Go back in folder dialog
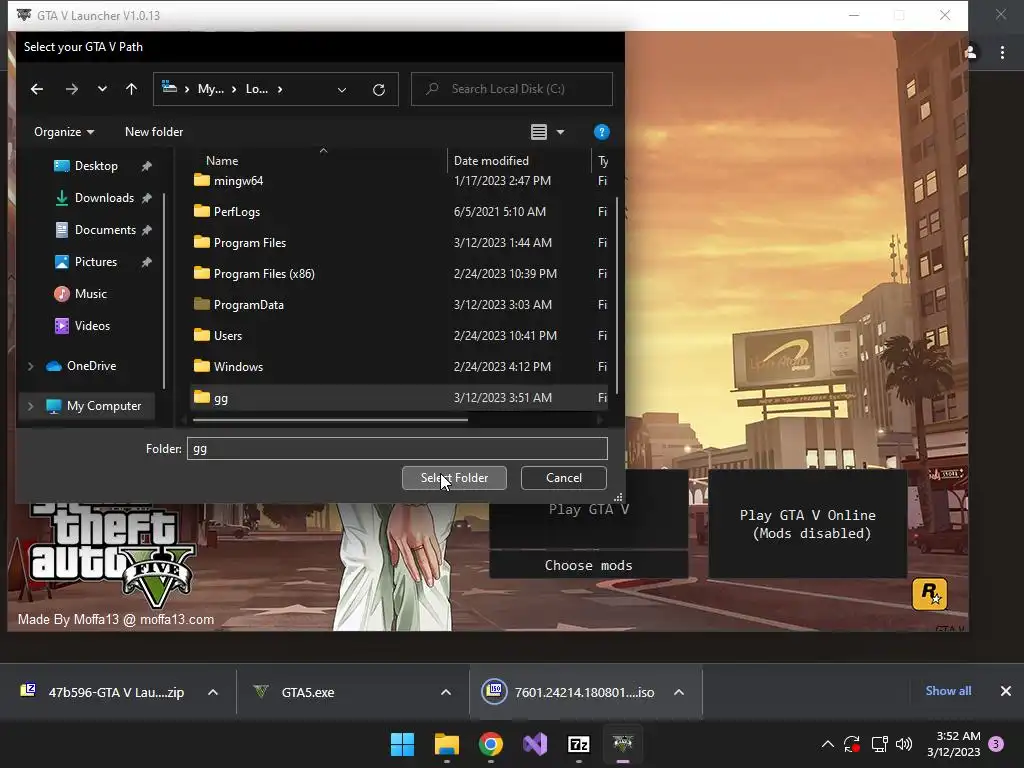Image resolution: width=1024 pixels, height=768 pixels. pos(37,89)
